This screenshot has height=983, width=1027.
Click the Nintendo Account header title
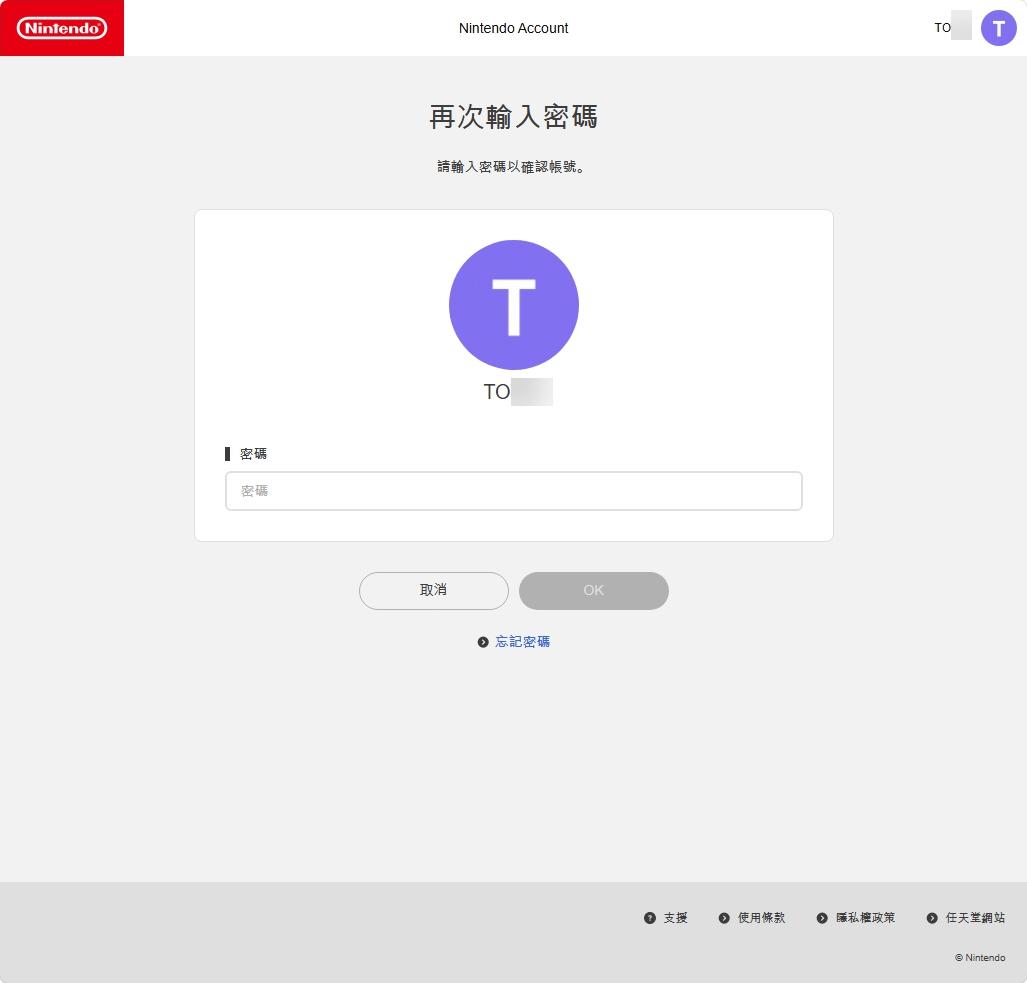coord(513,28)
